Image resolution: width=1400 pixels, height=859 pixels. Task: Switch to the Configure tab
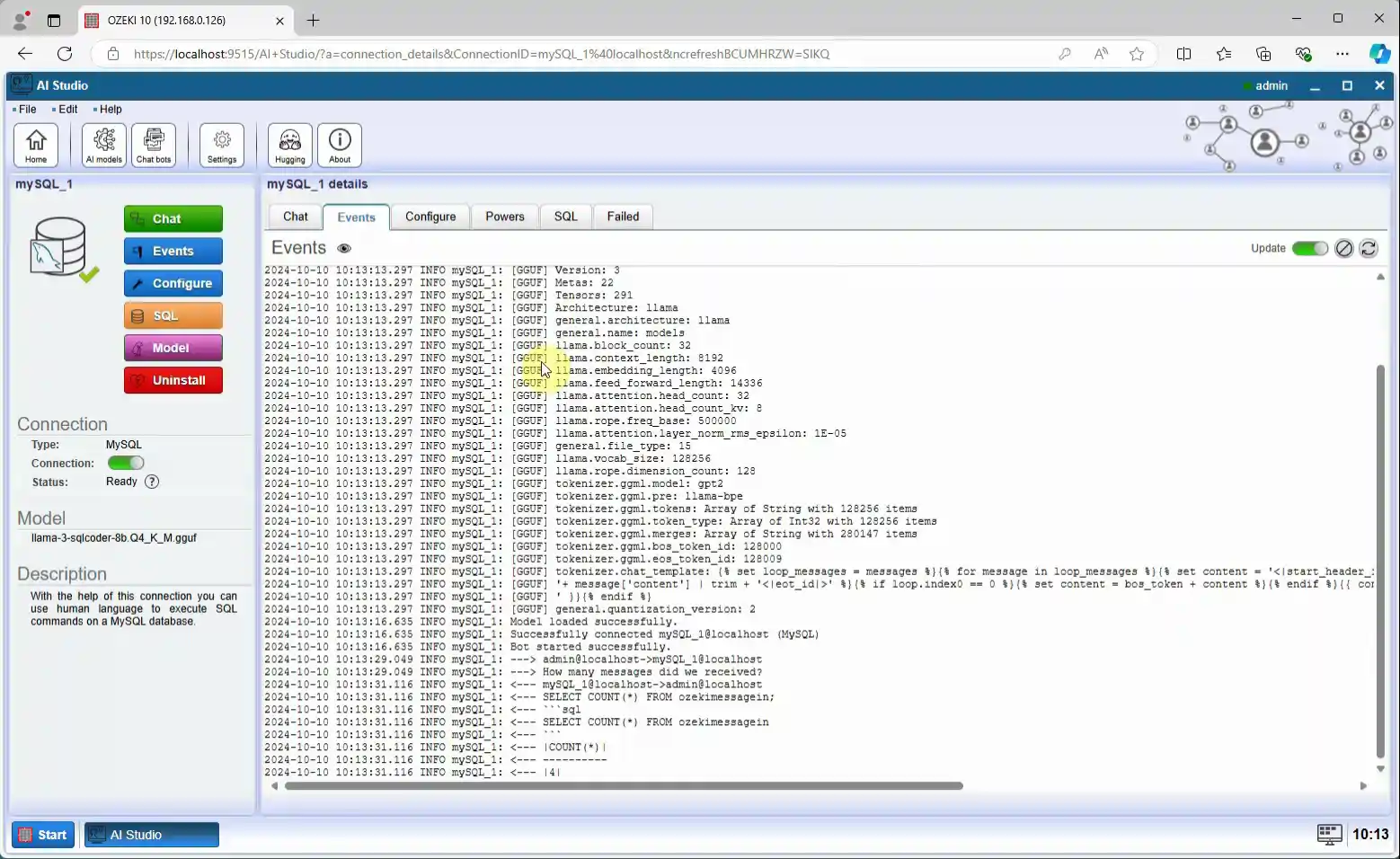pyautogui.click(x=430, y=217)
